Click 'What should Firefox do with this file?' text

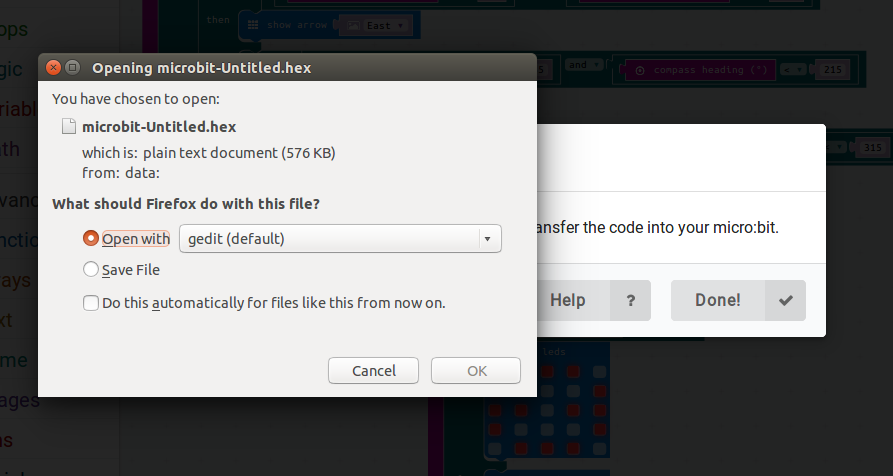coord(186,203)
